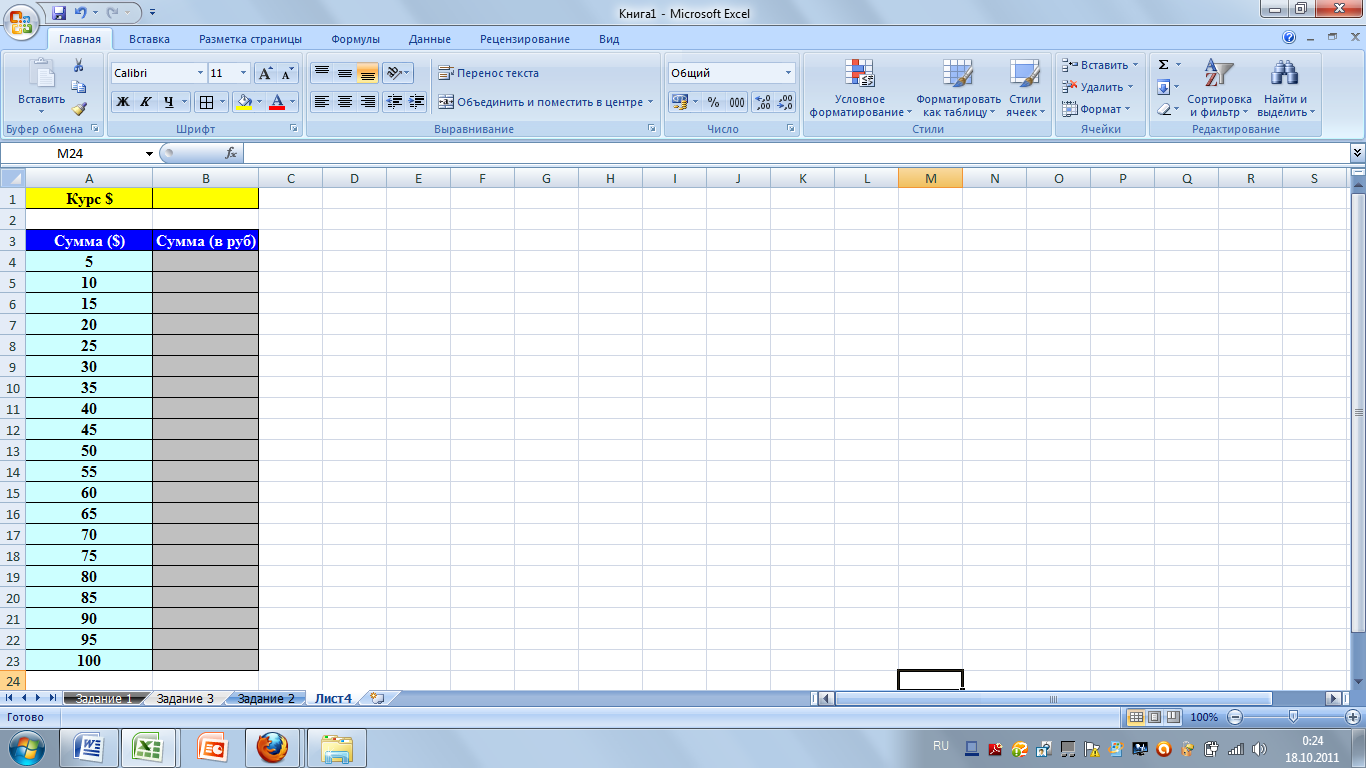Open the Рецензирование ribbon tab

(525, 39)
